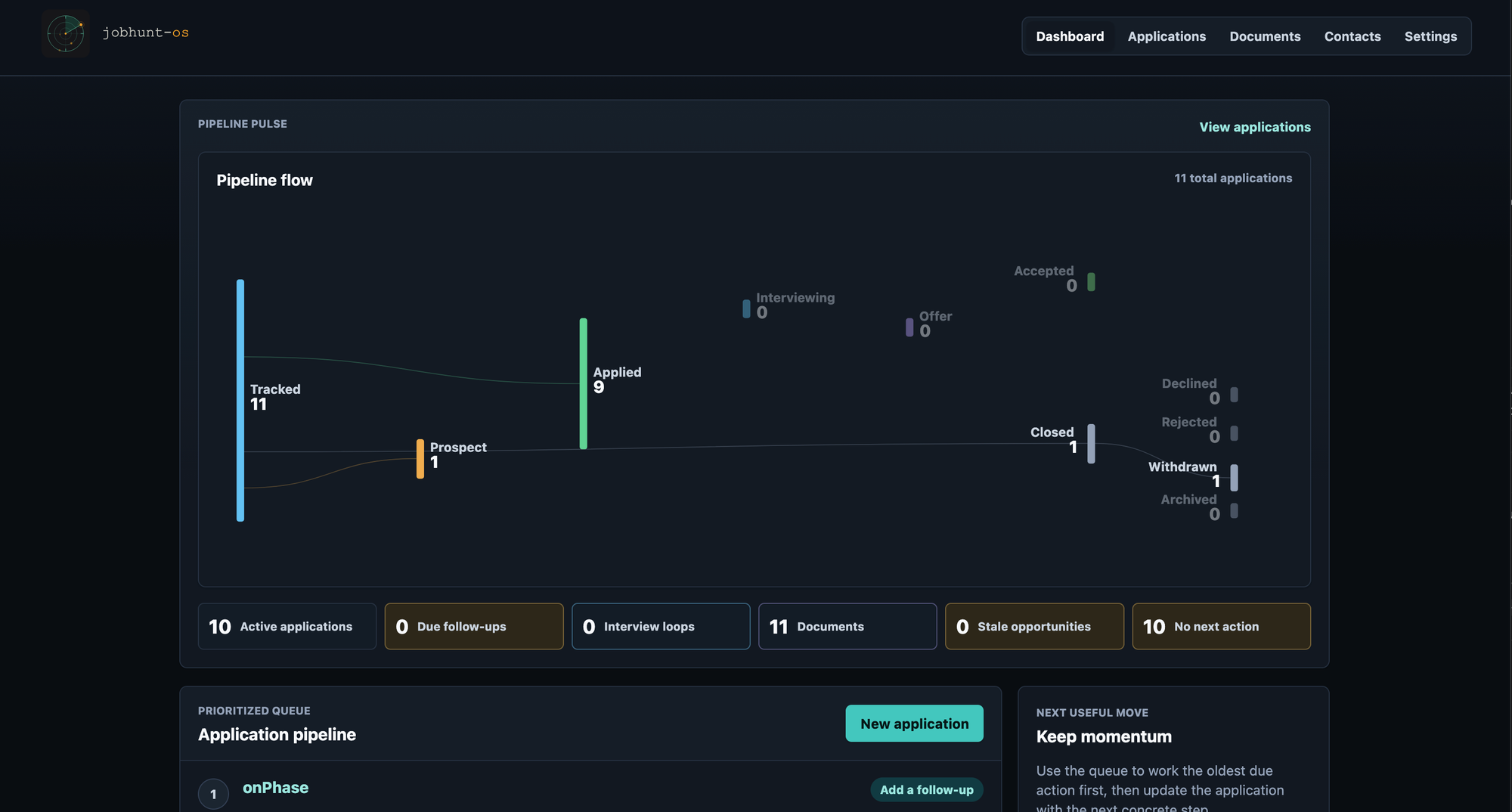Open the Interview loops stat card
The image size is (1512, 812).
coord(661,626)
